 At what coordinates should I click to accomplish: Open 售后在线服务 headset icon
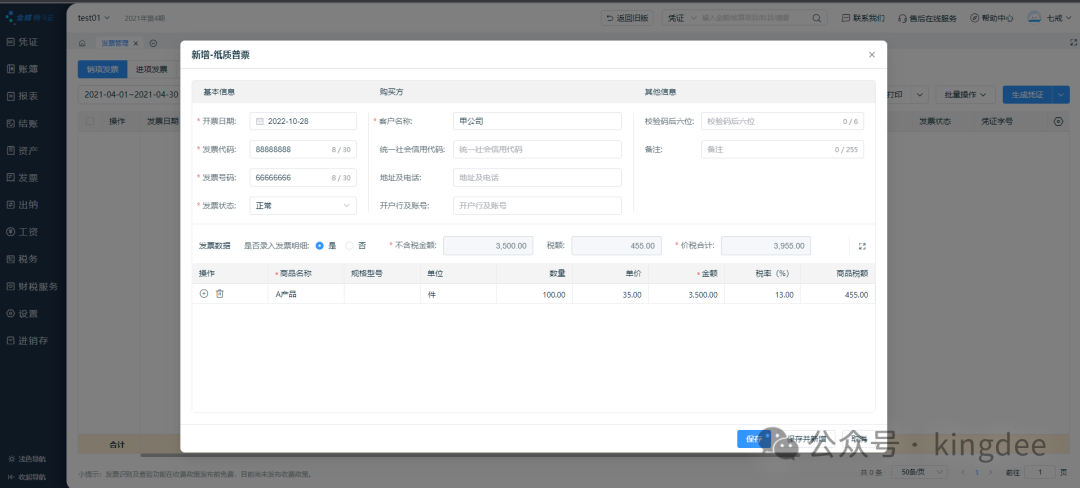point(903,18)
